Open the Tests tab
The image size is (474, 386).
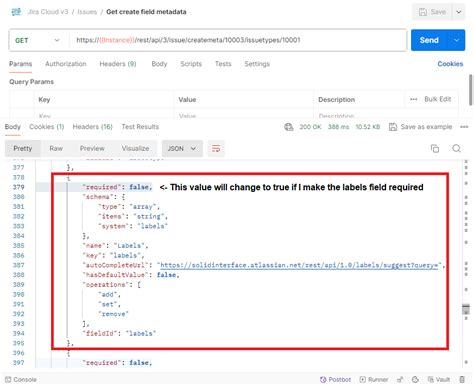pyautogui.click(x=223, y=64)
